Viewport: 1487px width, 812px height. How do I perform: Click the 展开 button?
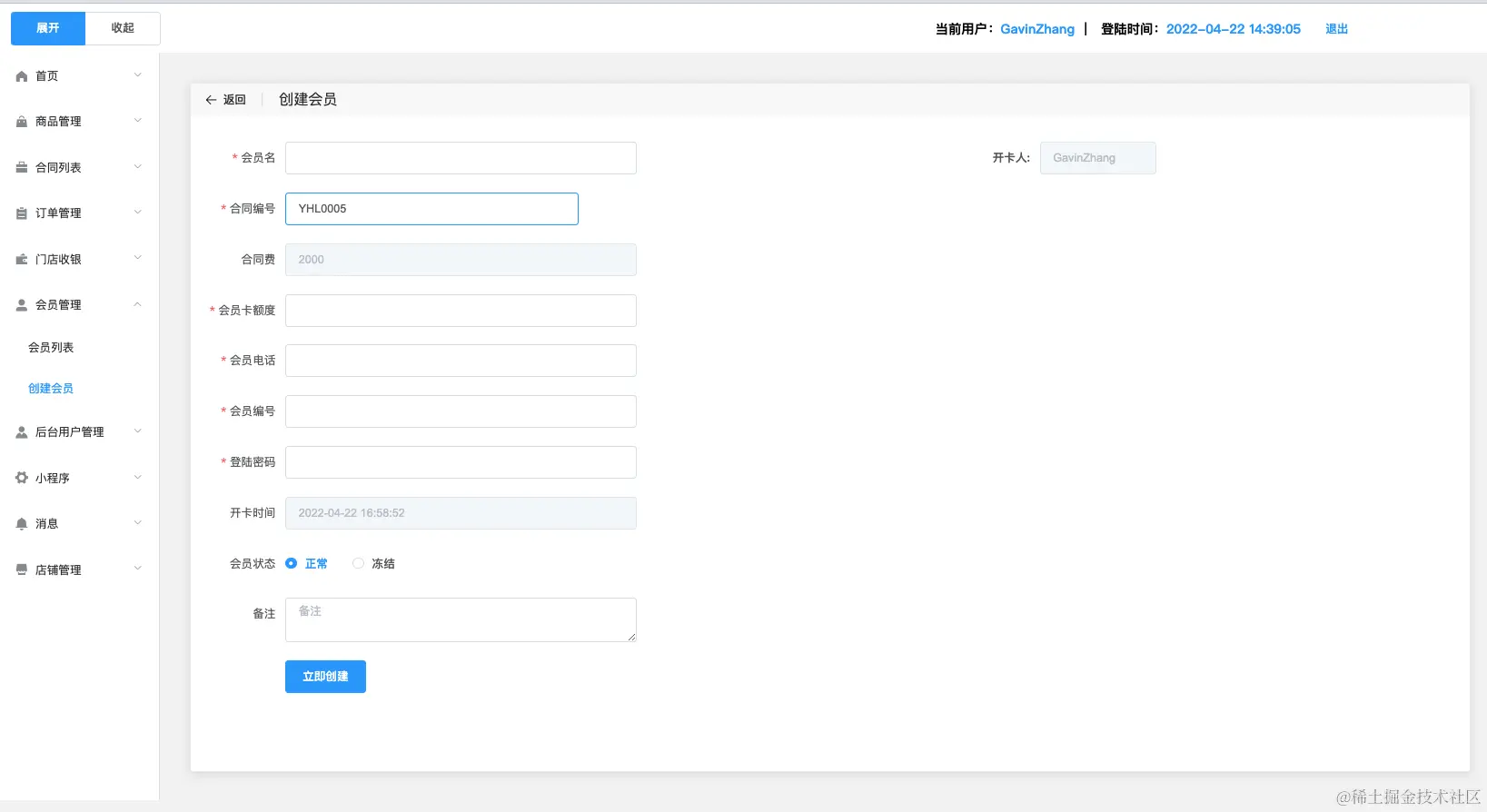48,28
